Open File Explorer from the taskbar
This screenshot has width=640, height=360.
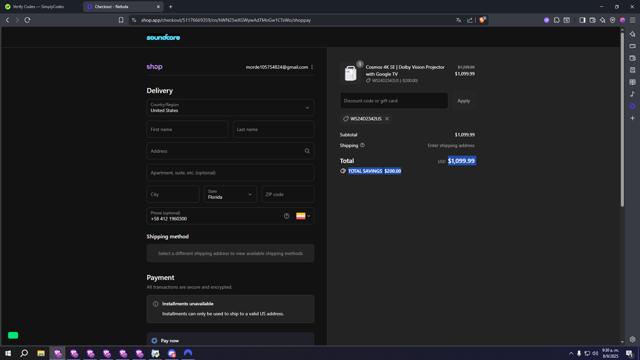pyautogui.click(x=41, y=353)
